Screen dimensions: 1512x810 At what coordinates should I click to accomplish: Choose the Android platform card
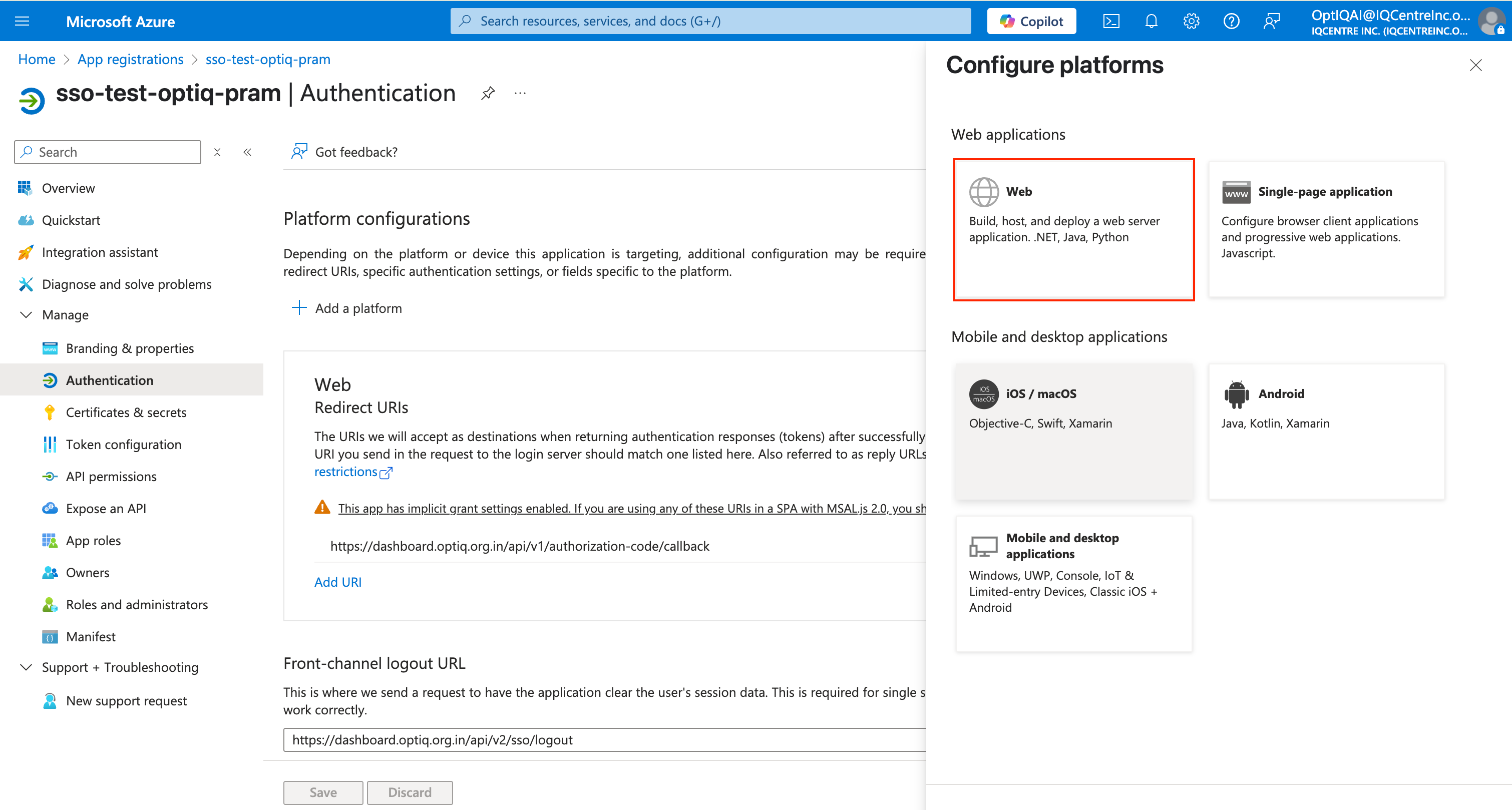1326,432
